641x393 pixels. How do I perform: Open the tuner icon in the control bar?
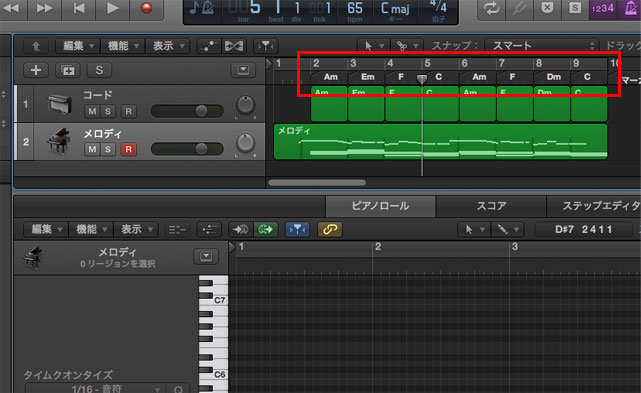point(519,8)
